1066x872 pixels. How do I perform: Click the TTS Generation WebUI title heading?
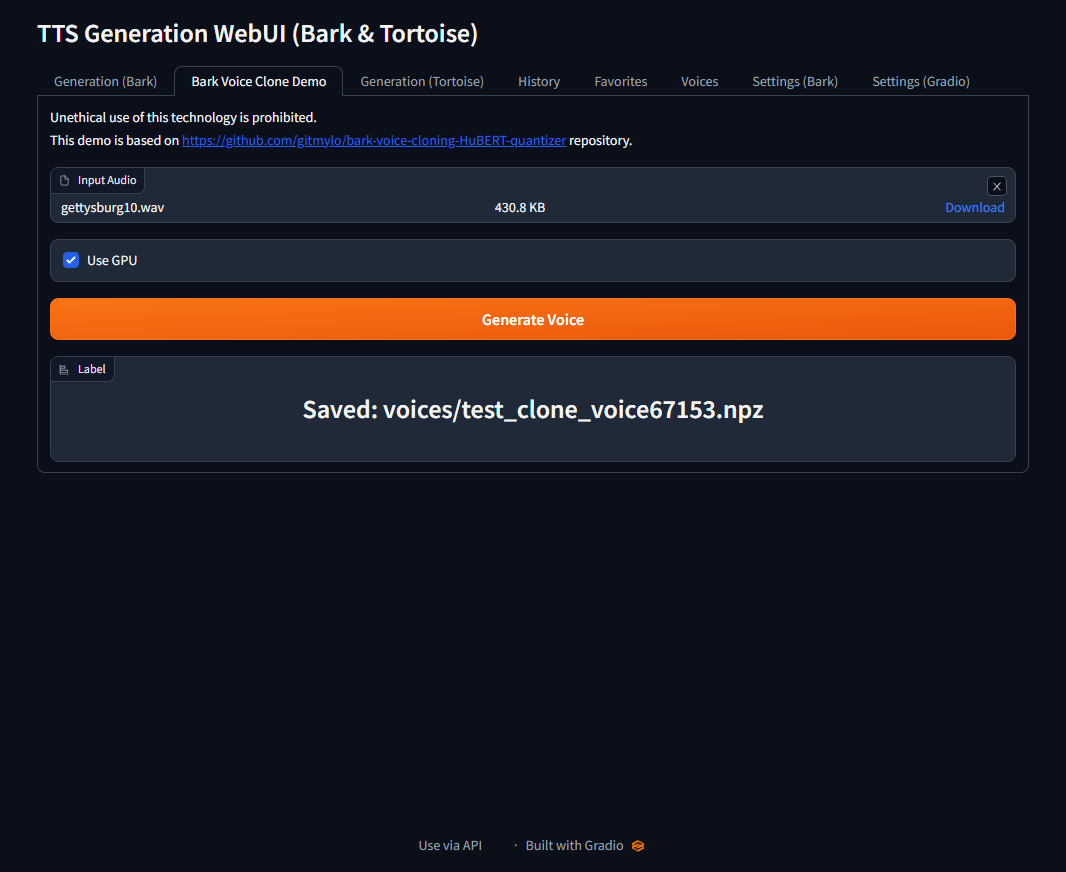pyautogui.click(x=258, y=33)
